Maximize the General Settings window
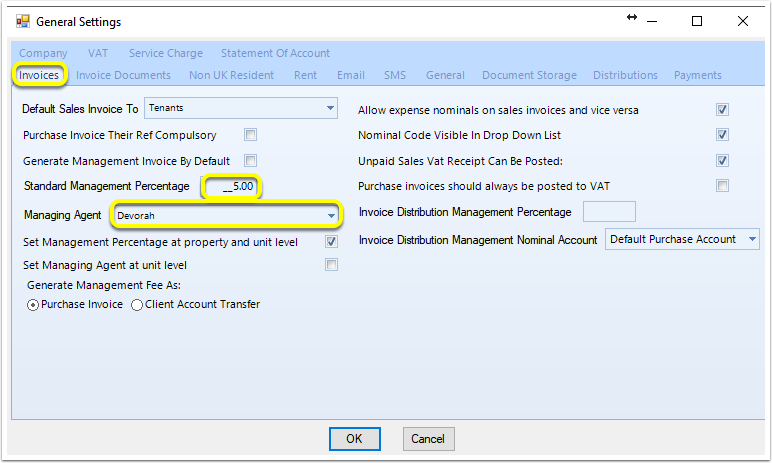772x463 pixels. (697, 21)
